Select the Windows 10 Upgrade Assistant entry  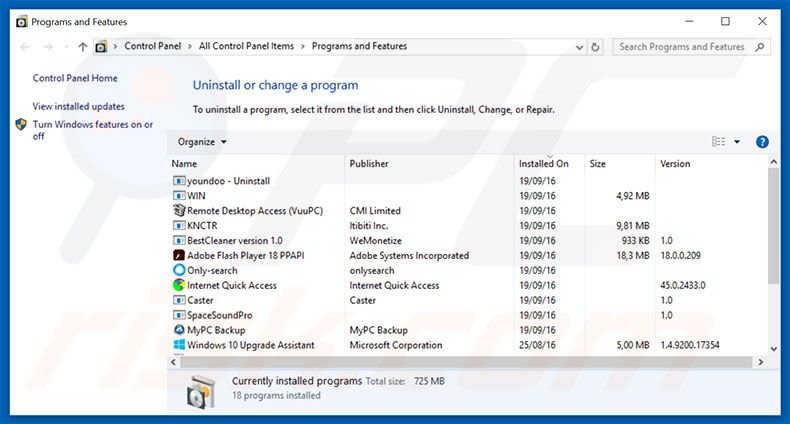[x=251, y=345]
